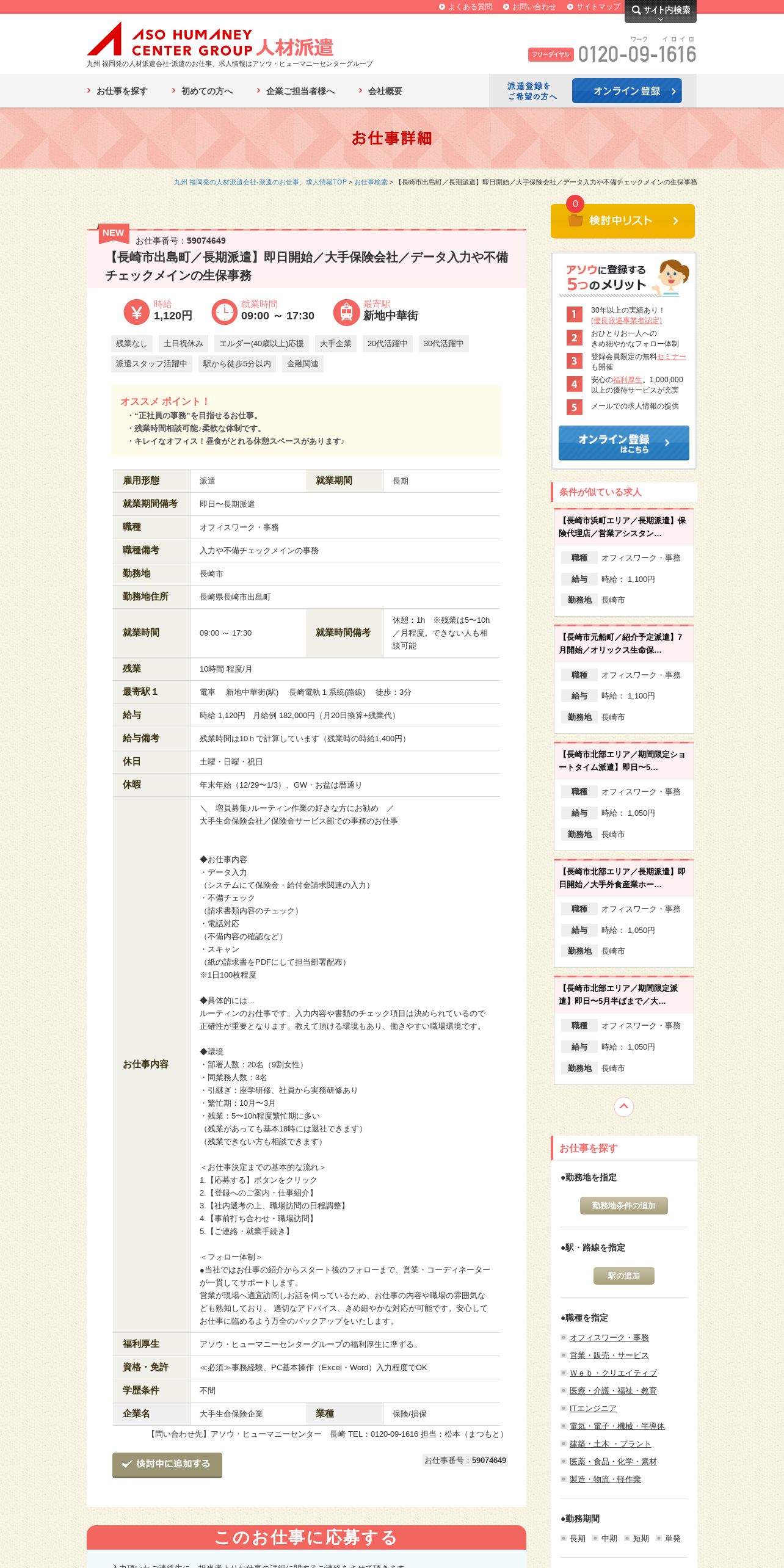The height and width of the screenshot is (1568, 784).
Task: Open the 検討中リスト yellow button
Action: point(622,221)
